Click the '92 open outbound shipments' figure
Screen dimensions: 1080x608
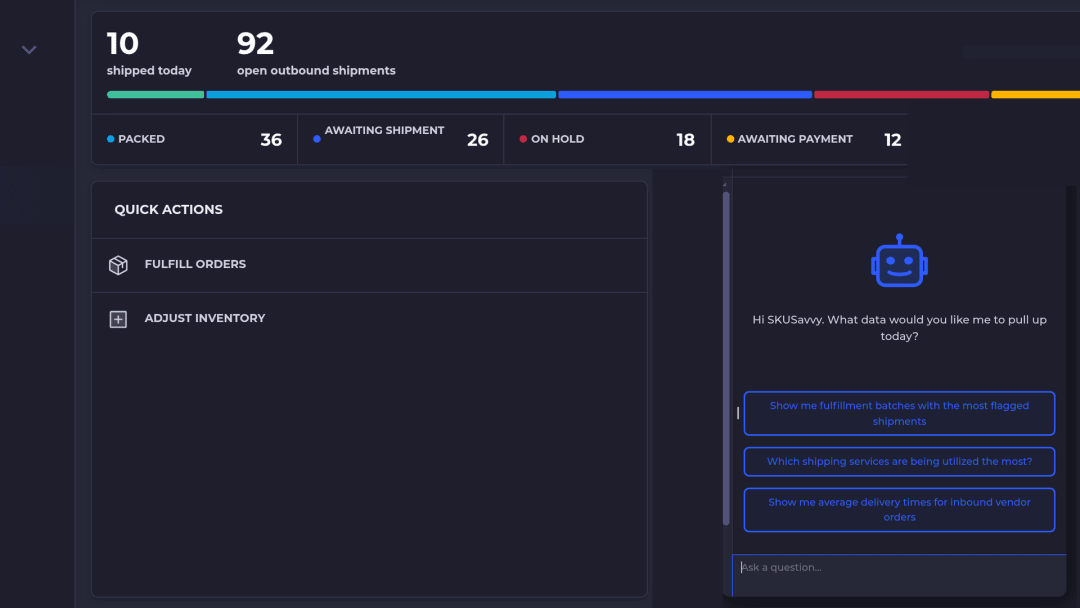(x=316, y=54)
